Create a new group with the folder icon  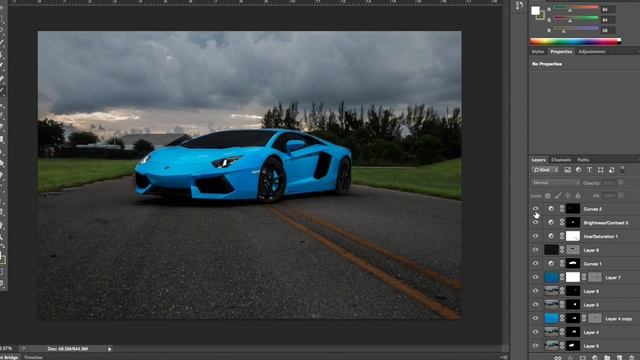point(607,358)
